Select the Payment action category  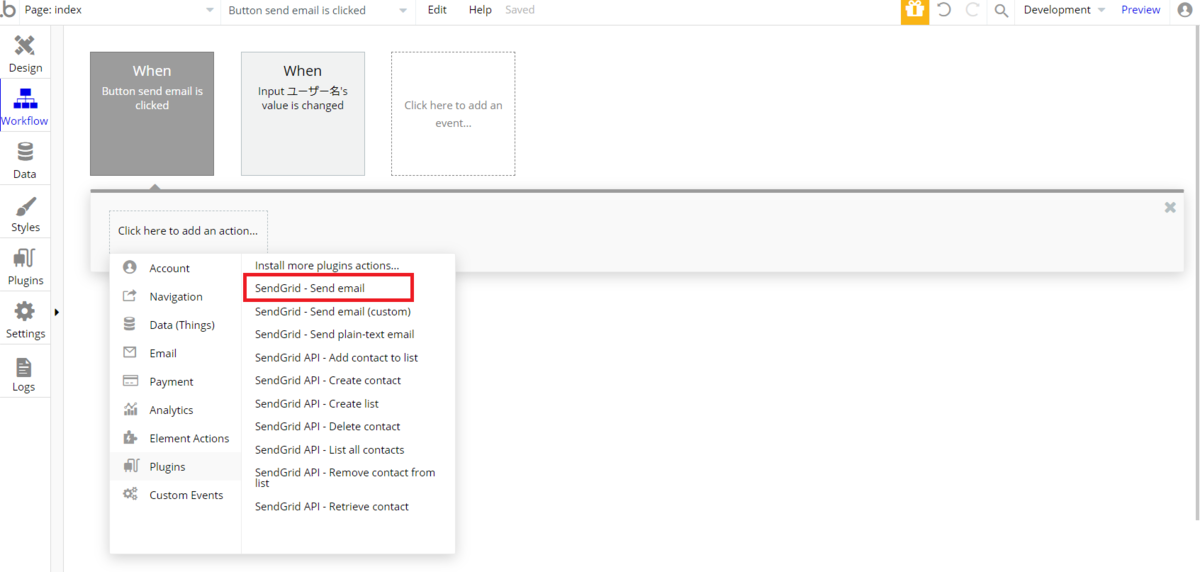click(176, 382)
